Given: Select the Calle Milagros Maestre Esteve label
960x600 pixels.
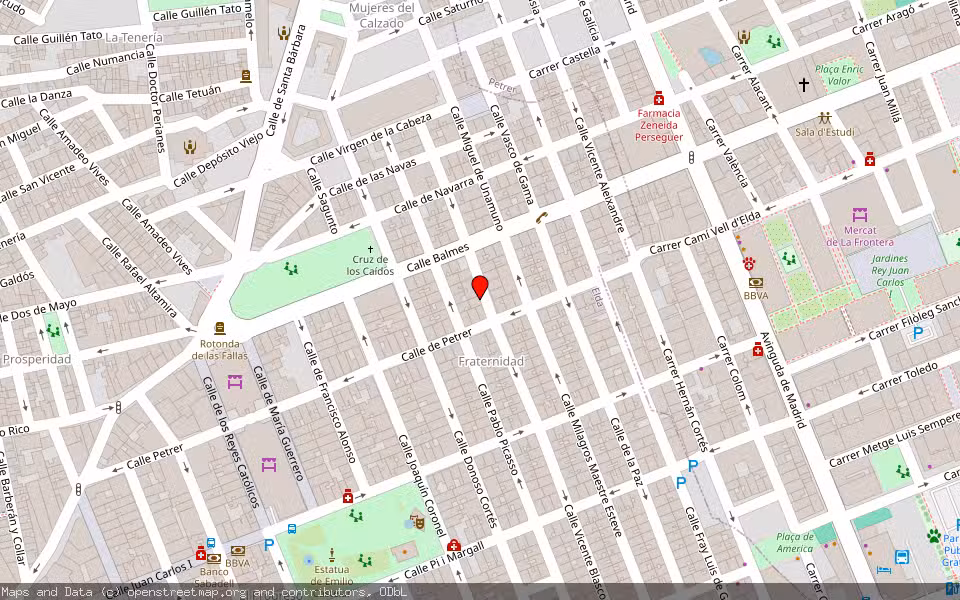Looking at the screenshot, I should tap(591, 465).
